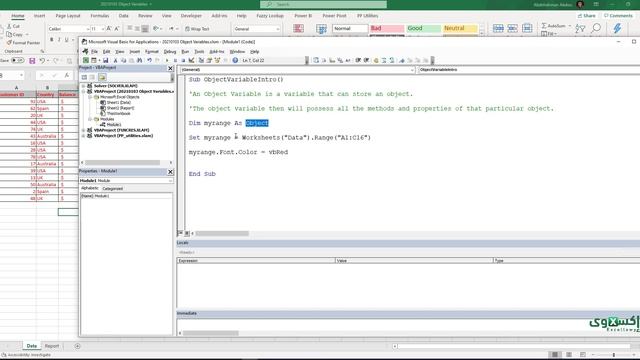Apply the Neutral cell style swatch
Image resolution: width=640 pixels, height=360 pixels.
coord(460,28)
